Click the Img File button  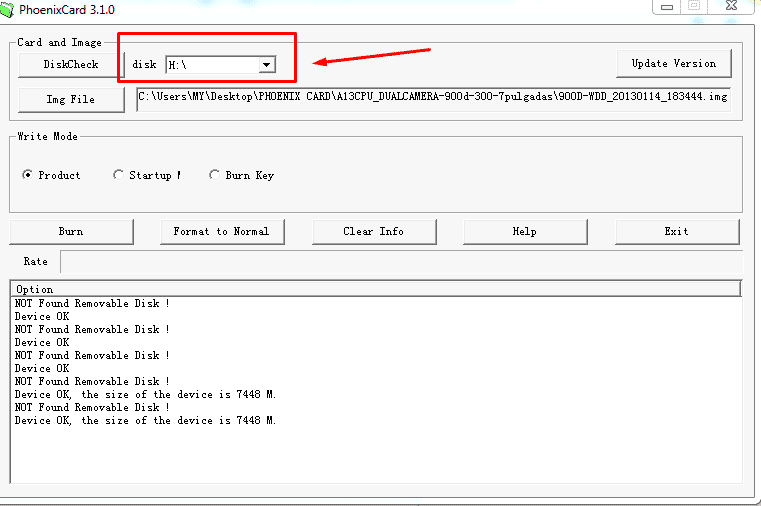(71, 99)
